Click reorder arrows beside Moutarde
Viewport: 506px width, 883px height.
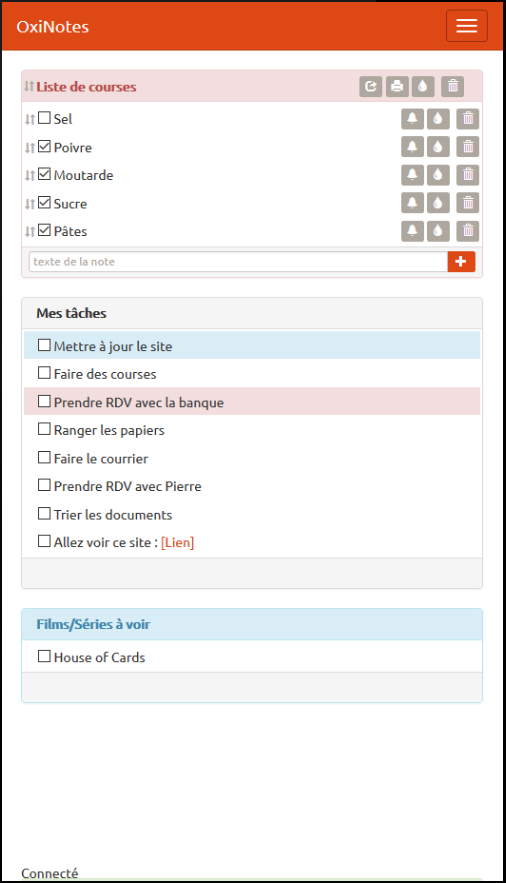pyautogui.click(x=30, y=176)
